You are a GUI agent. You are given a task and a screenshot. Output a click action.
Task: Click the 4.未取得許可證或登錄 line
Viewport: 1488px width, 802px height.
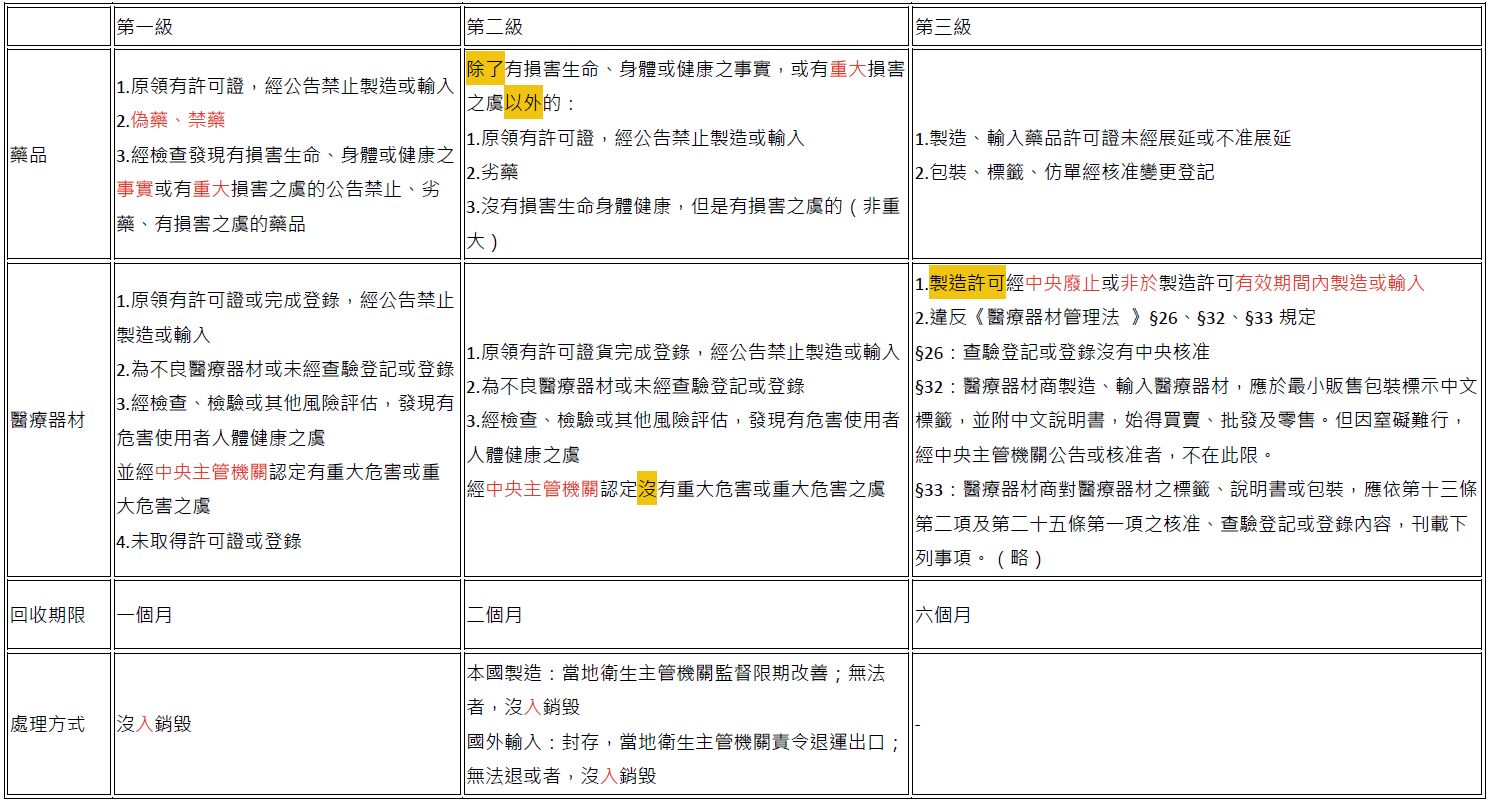point(209,541)
